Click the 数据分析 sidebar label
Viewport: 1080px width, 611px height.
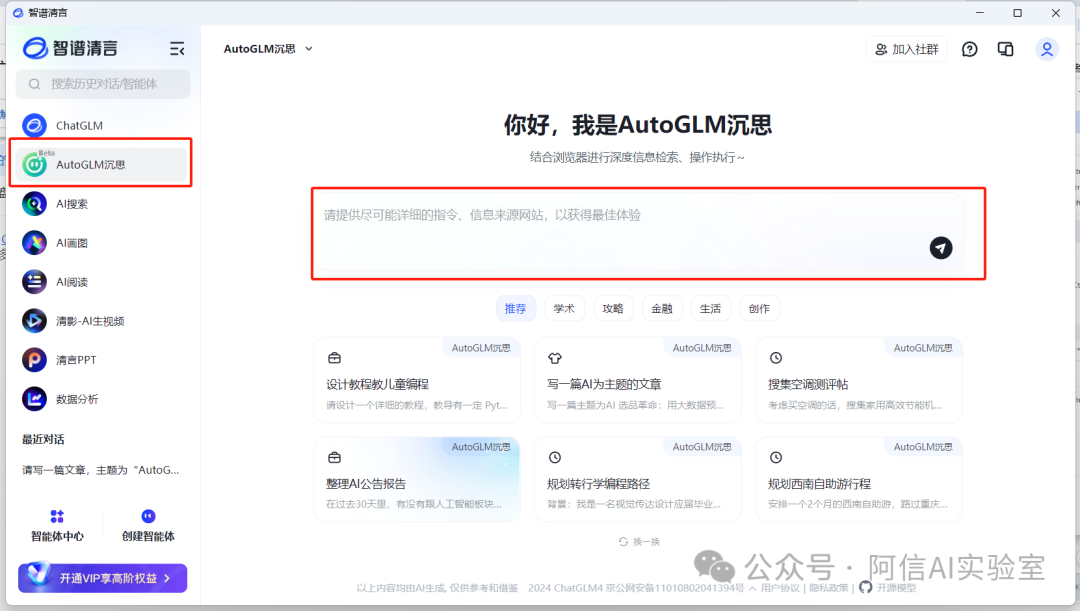click(77, 399)
